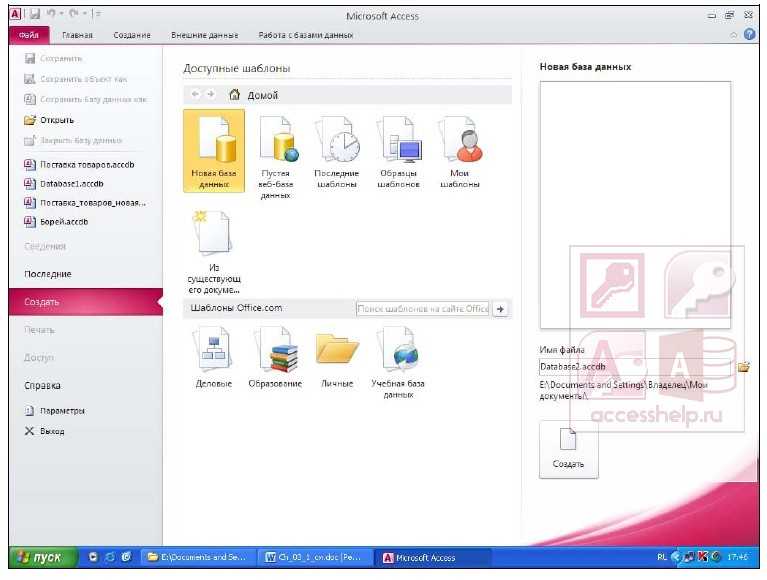Image resolution: width=767 pixels, height=580 pixels.
Task: Switch to Word document taskbar button
Action: pyautogui.click(x=314, y=558)
